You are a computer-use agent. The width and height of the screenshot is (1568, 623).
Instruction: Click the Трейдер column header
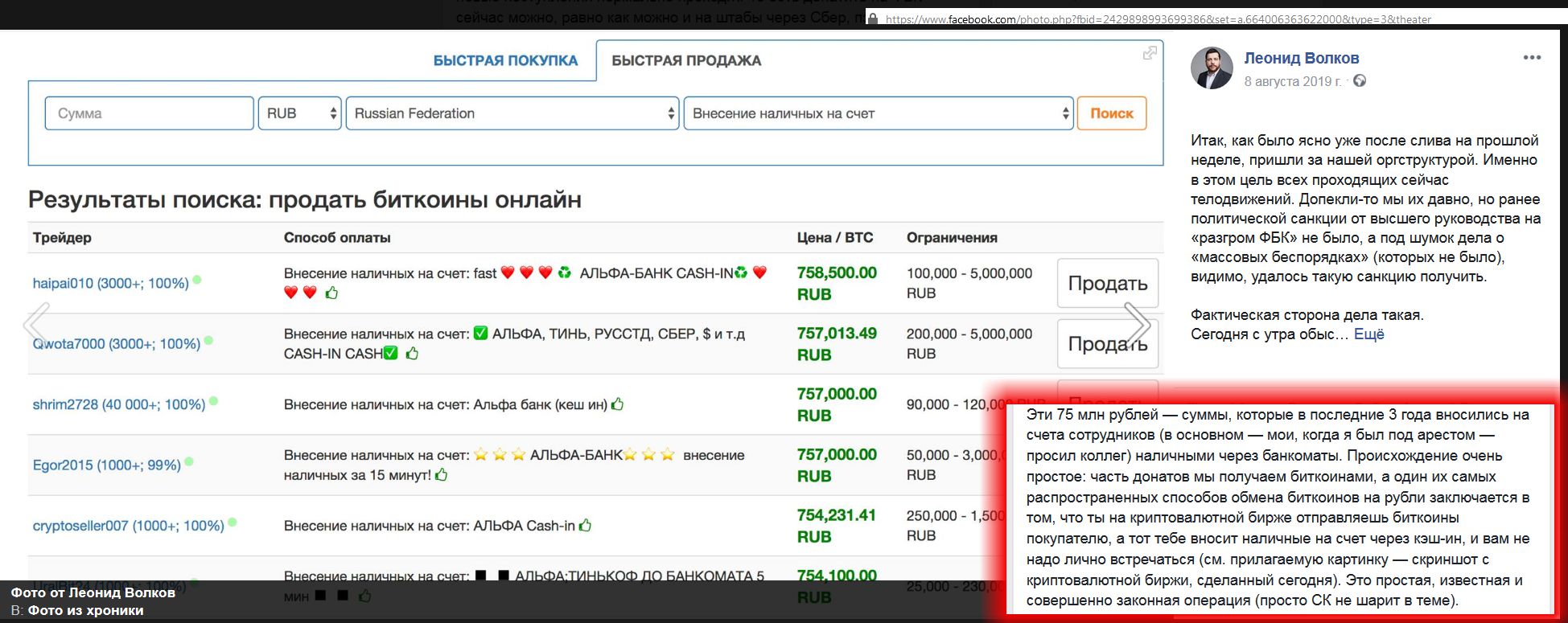[x=62, y=238]
